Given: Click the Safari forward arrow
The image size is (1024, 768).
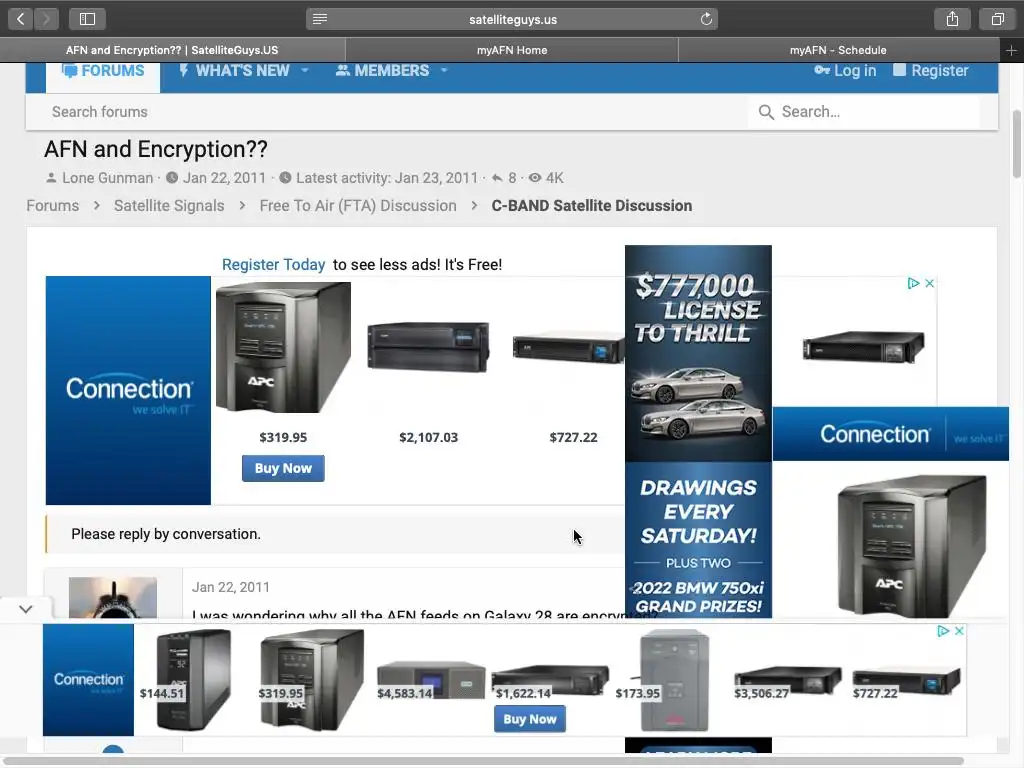Looking at the screenshot, I should [x=46, y=19].
